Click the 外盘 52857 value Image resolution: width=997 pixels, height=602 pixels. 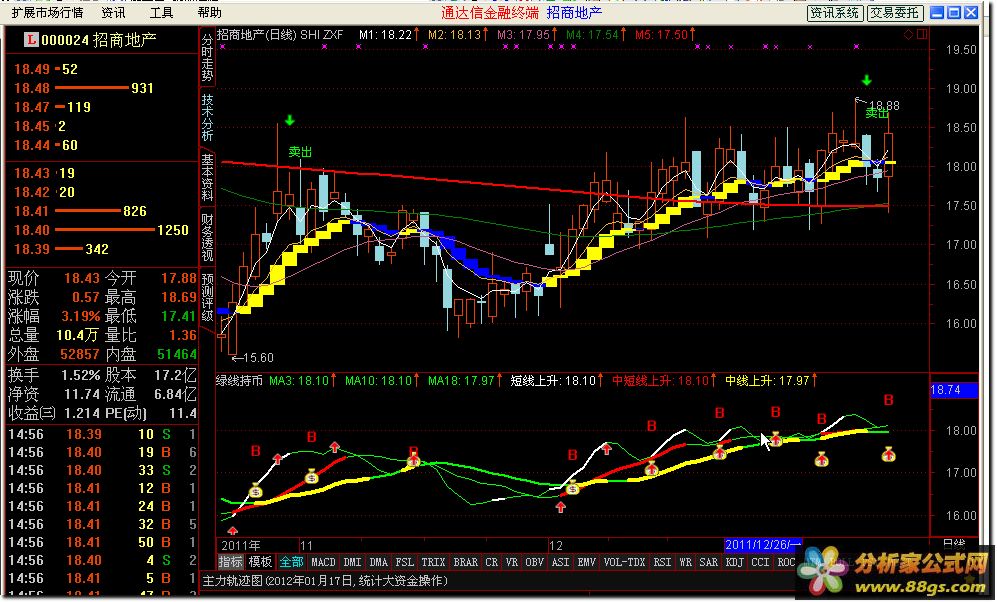pos(79,354)
